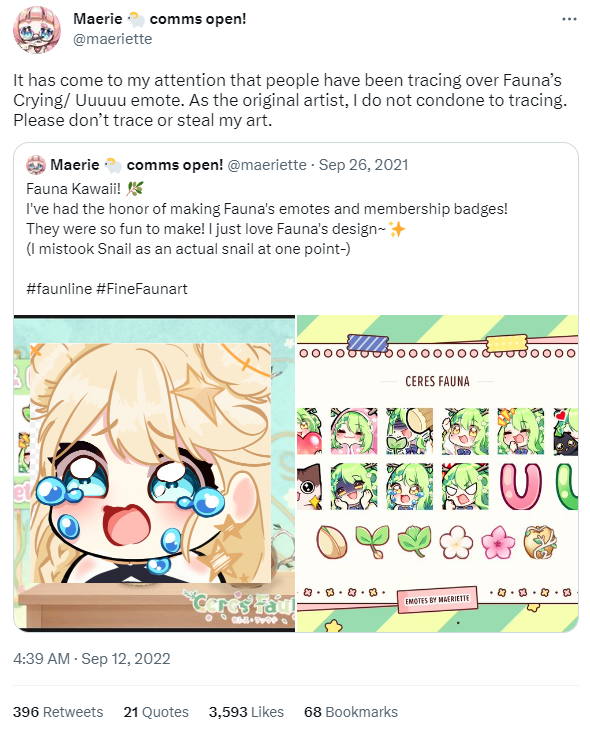
Task: Open the three-dots more options menu
Action: tap(569, 19)
